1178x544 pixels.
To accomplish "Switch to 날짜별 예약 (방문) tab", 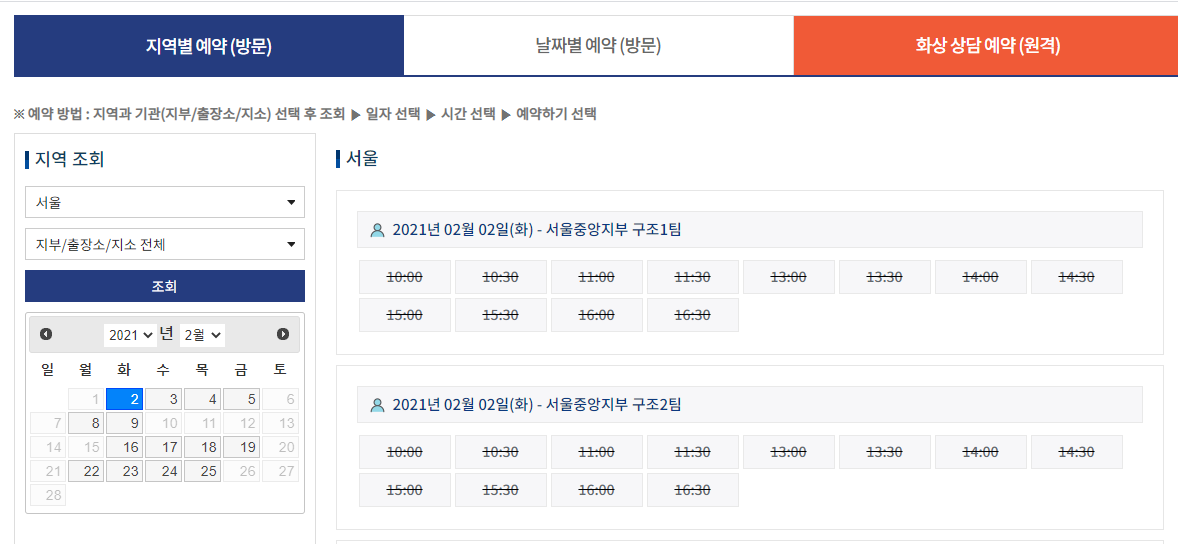I will [599, 47].
